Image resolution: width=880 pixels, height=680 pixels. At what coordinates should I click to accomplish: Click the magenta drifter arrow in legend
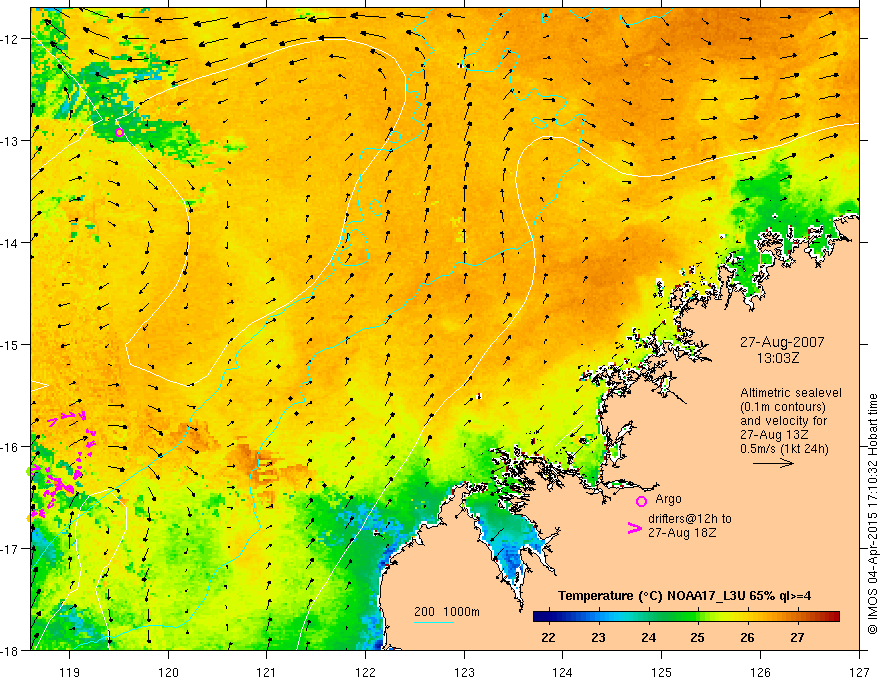click(635, 528)
